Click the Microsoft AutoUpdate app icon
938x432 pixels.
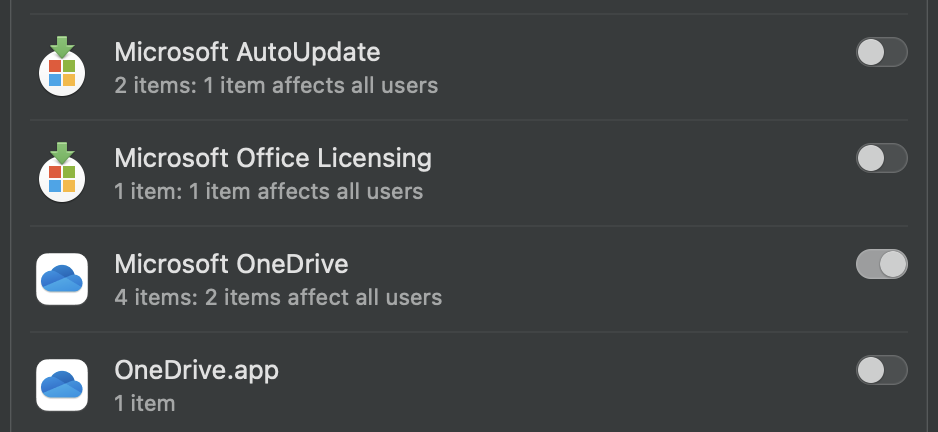pos(62,66)
